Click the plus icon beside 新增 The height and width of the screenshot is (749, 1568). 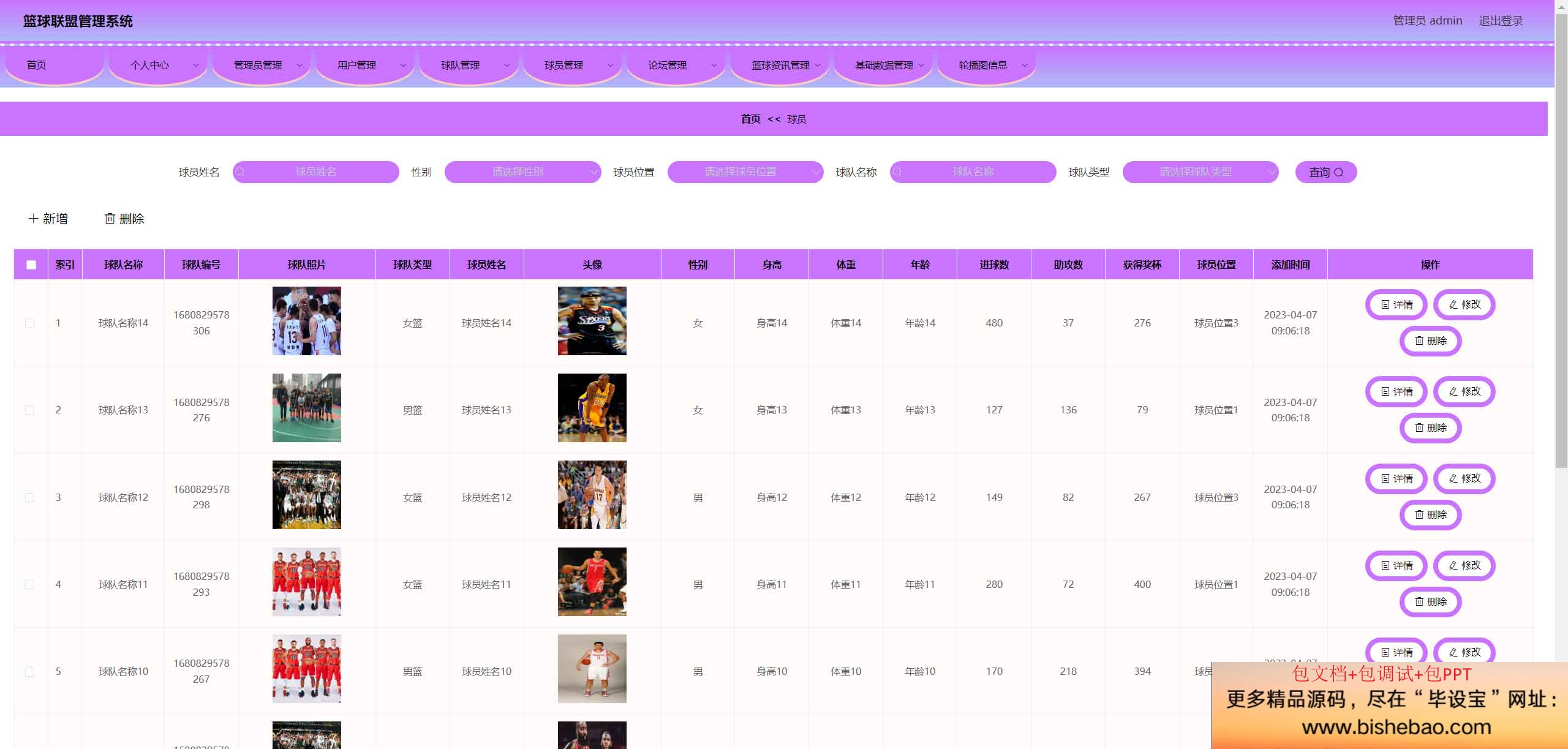(34, 219)
